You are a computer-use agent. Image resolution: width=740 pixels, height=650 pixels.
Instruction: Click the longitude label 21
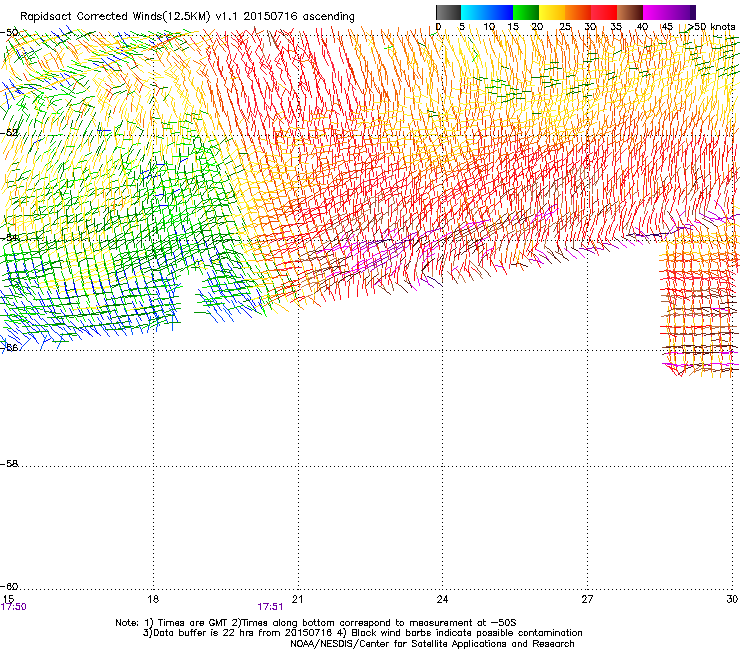coord(297,599)
